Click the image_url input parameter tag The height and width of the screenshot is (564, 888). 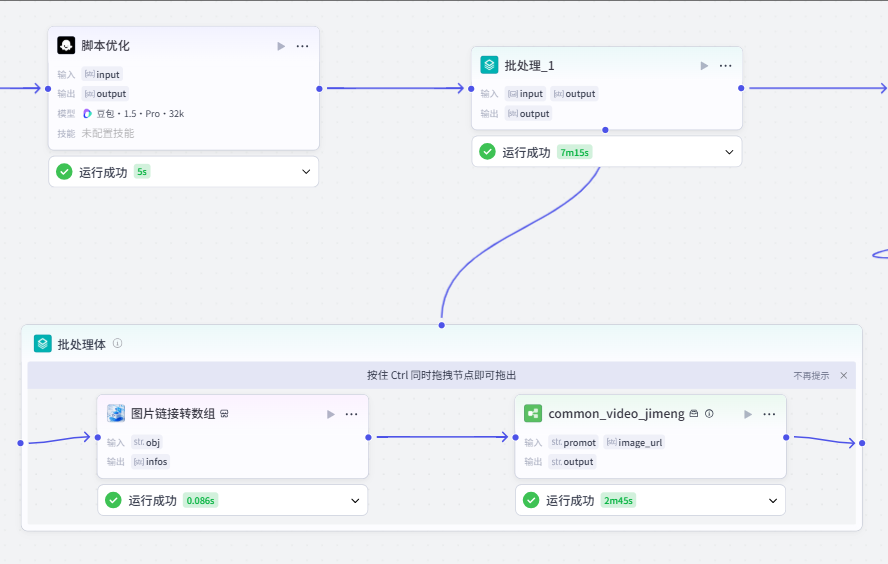coord(634,442)
